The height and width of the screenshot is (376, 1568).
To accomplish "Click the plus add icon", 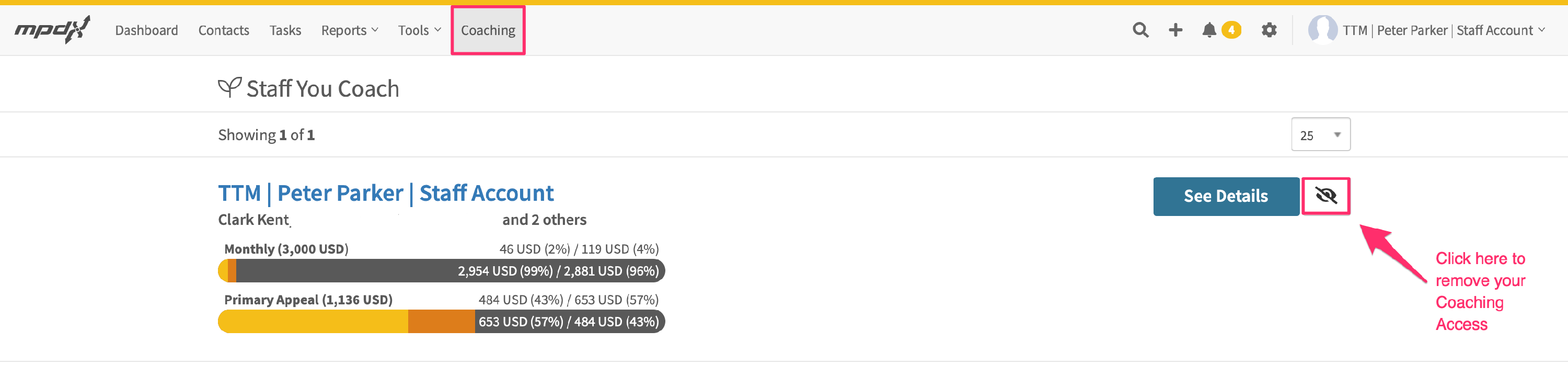I will click(1175, 30).
